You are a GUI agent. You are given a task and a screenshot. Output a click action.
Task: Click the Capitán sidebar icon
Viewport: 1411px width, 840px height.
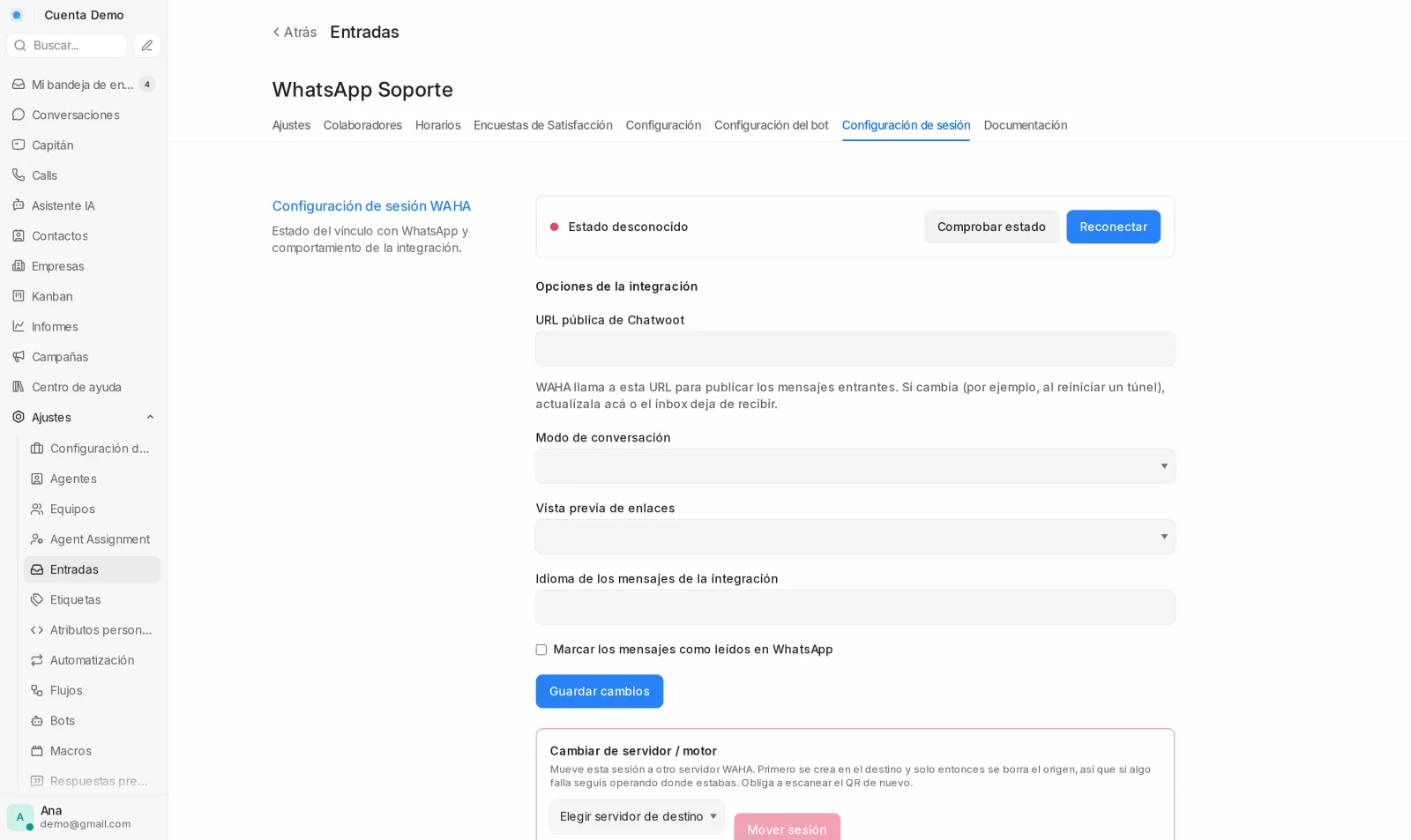19,145
